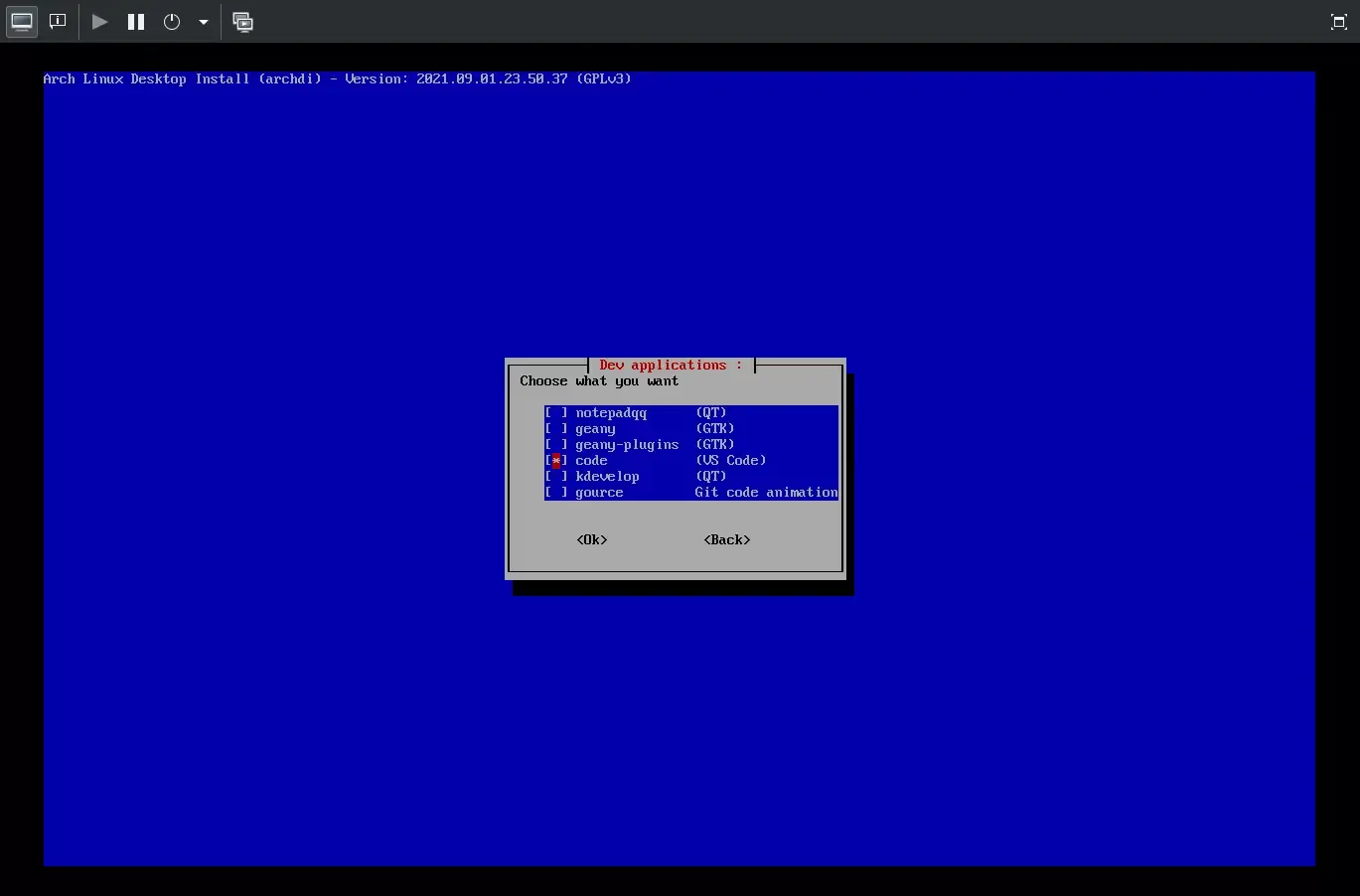Confirm selection with the Ok button
Image resolution: width=1360 pixels, height=896 pixels.
(592, 540)
